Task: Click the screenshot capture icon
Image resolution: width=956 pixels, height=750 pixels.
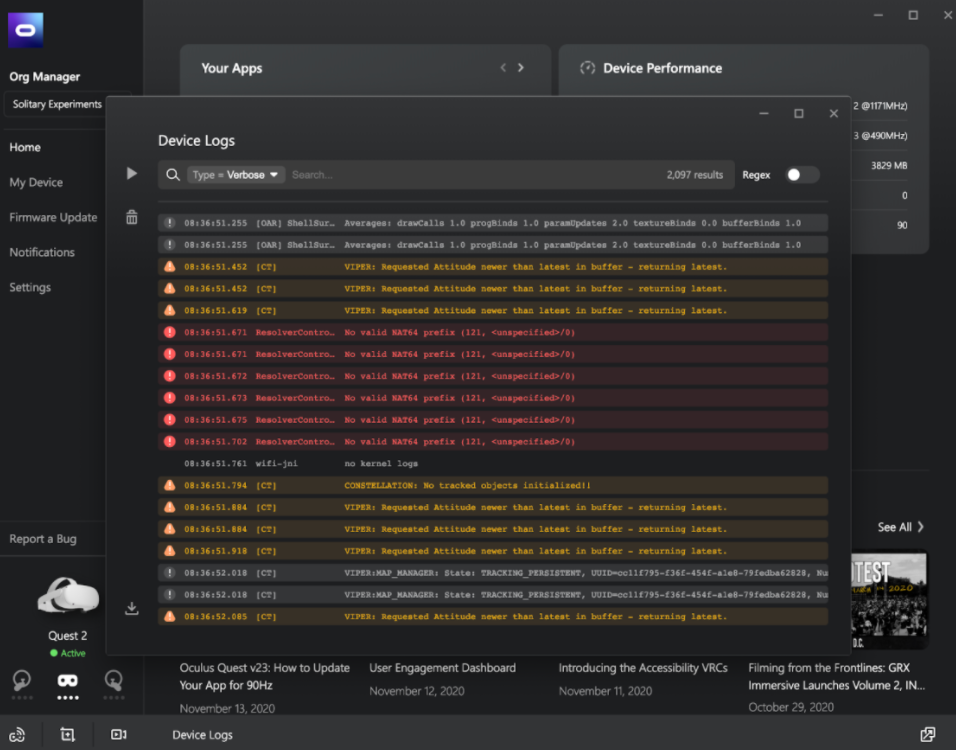Action: tap(68, 735)
